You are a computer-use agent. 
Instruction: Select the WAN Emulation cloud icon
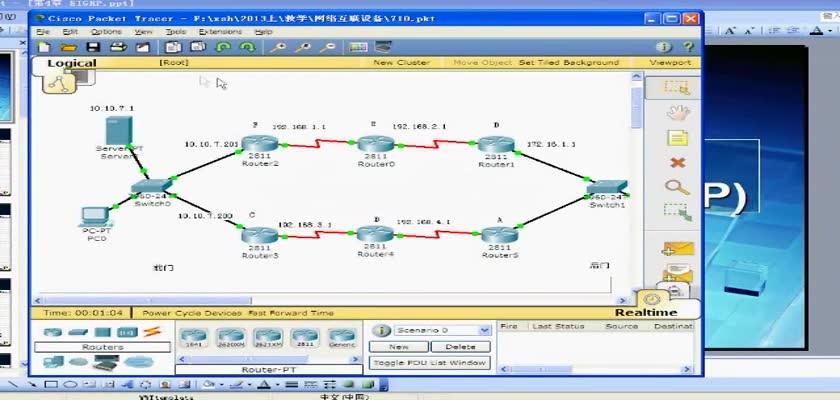point(78,363)
